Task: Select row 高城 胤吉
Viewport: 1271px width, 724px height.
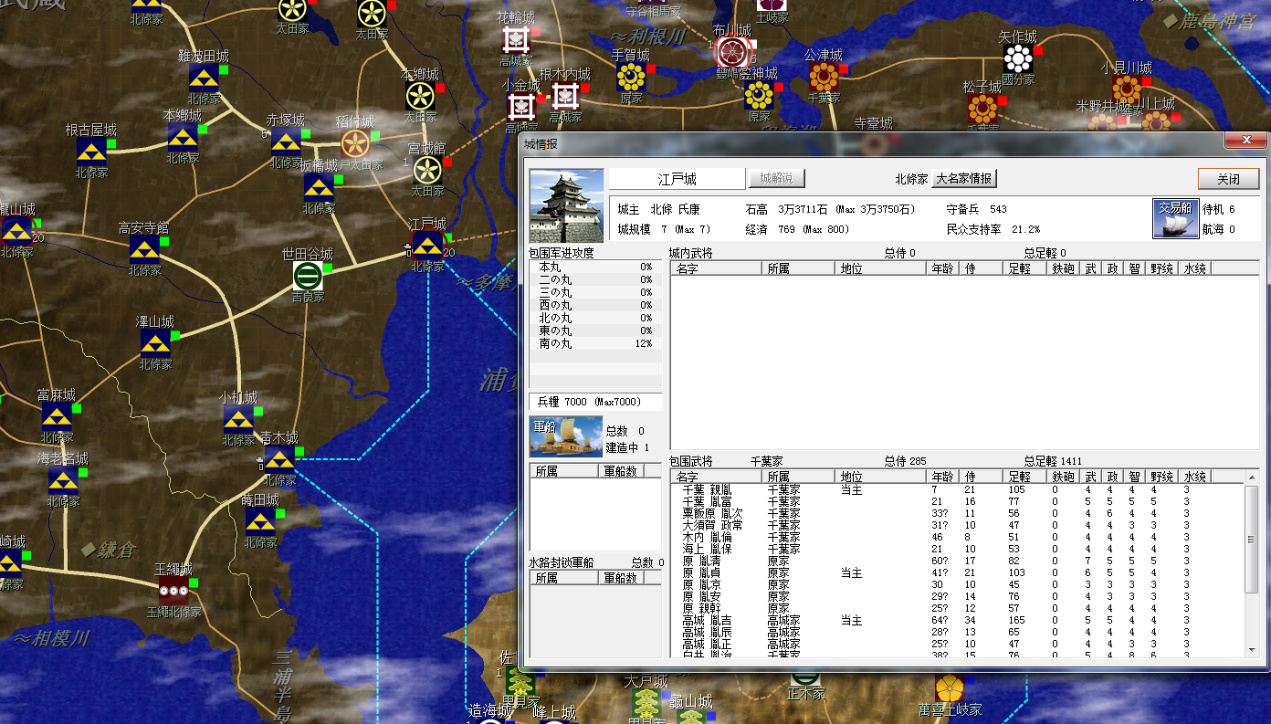Action: (956, 620)
